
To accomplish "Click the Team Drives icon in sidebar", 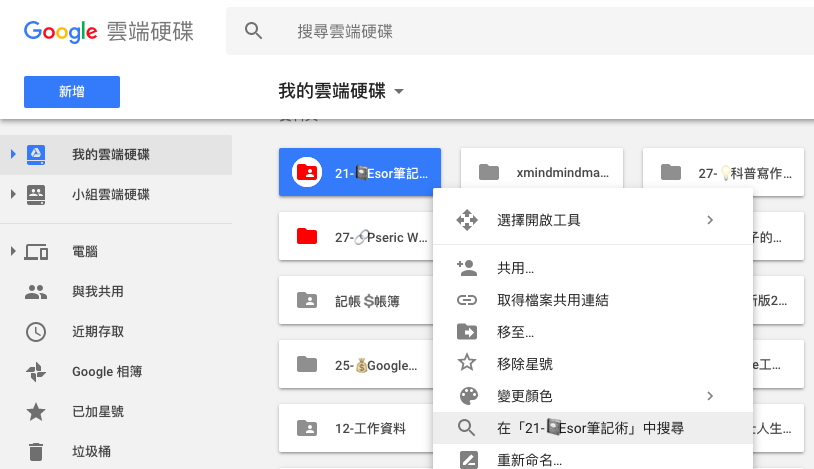I will (36, 195).
